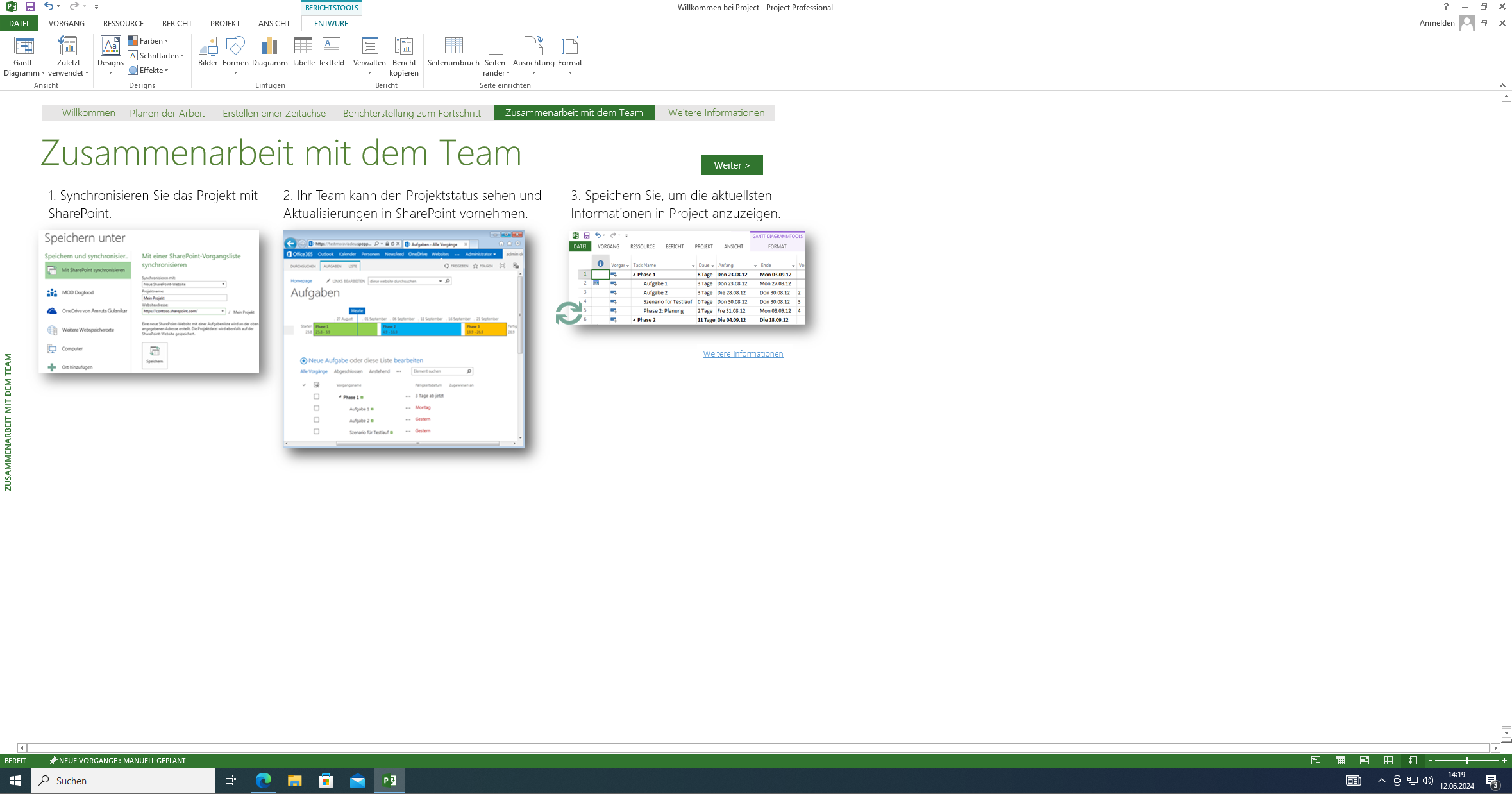Click Bericht kopieren
The width and height of the screenshot is (1512, 794).
[x=404, y=56]
